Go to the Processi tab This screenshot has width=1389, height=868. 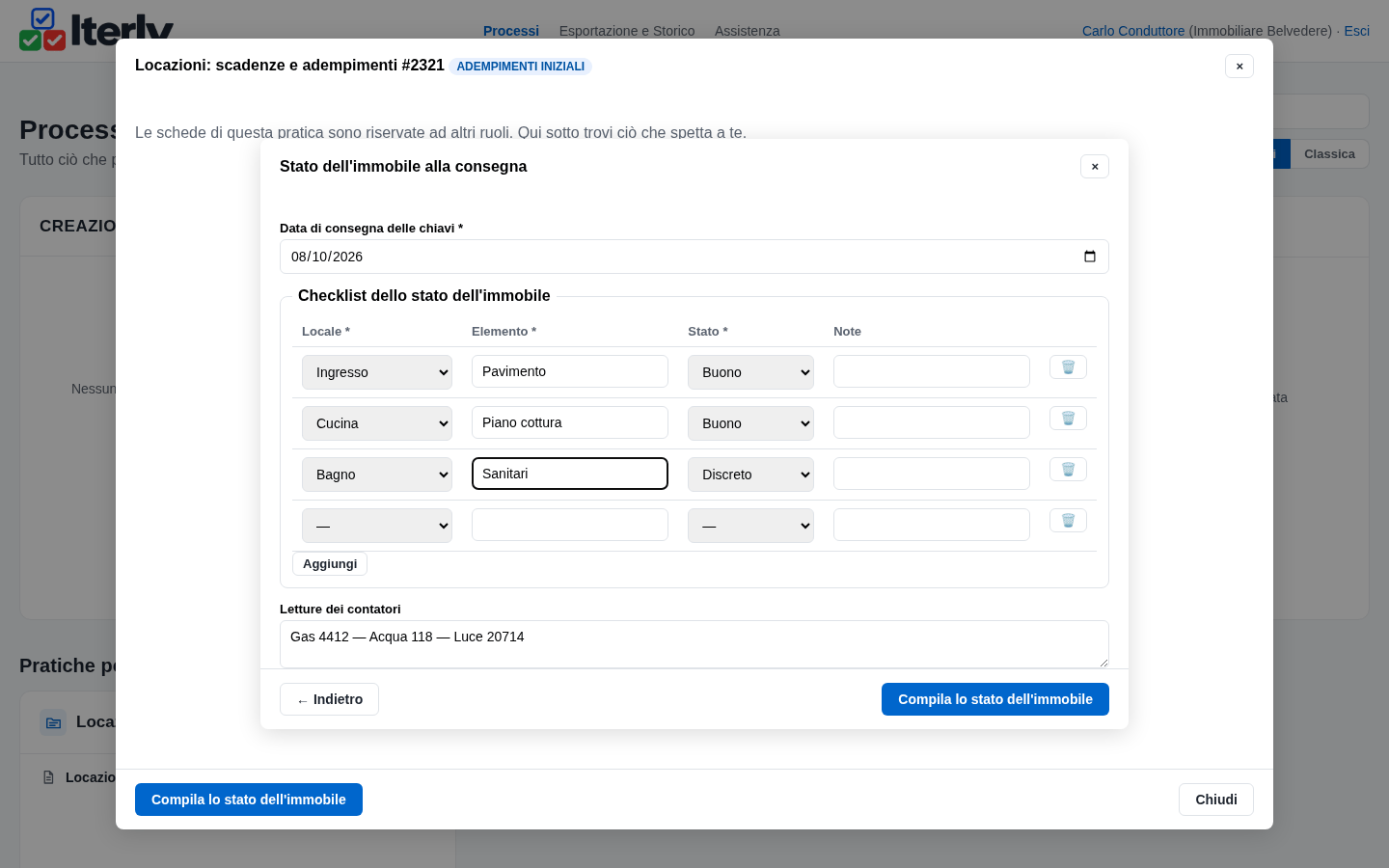point(511,31)
